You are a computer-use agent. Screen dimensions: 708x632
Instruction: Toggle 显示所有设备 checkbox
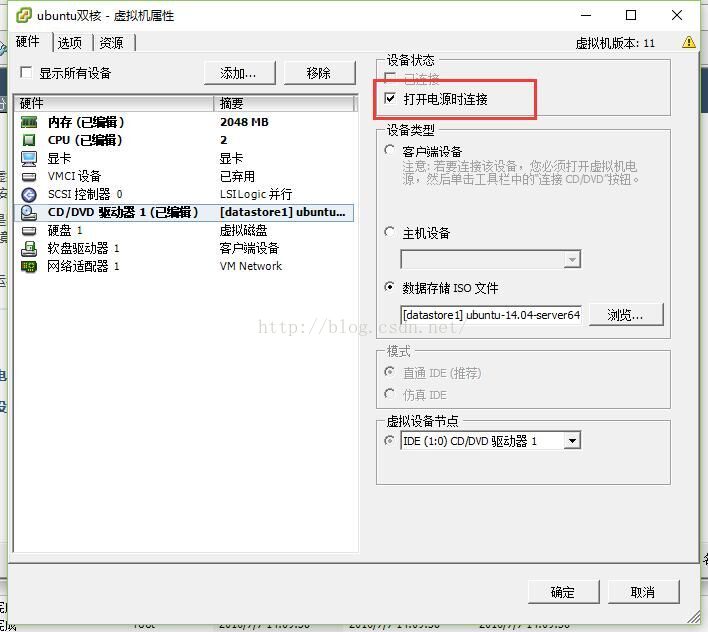[26, 72]
